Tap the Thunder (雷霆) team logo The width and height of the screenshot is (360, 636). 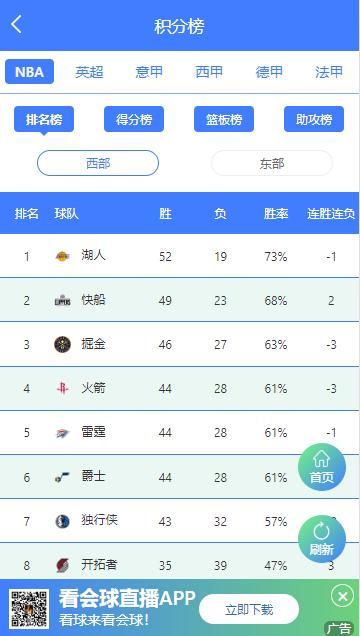click(62, 433)
